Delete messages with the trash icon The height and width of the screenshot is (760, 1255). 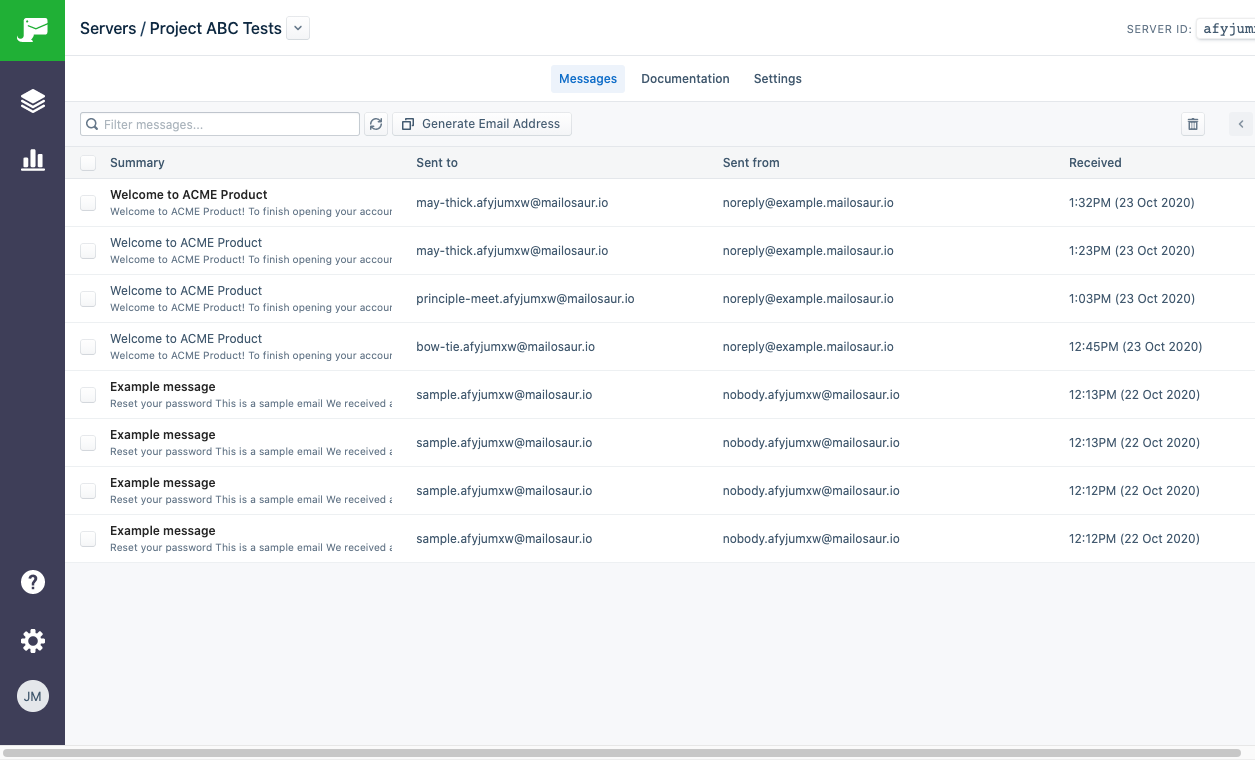[x=1192, y=124]
